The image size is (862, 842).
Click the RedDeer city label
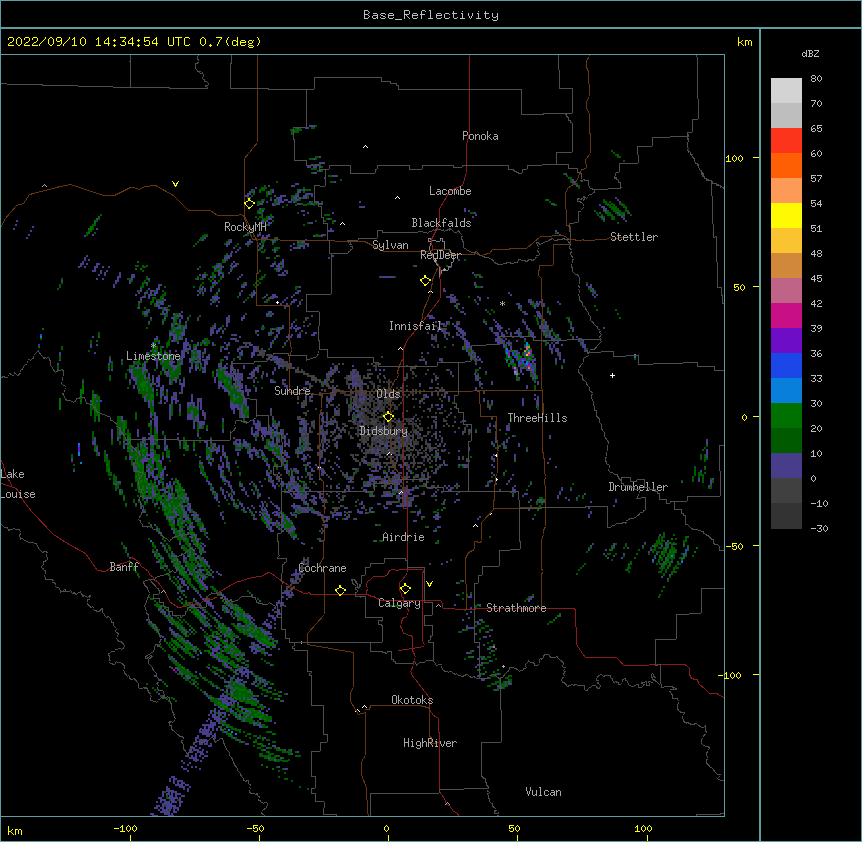[x=441, y=255]
